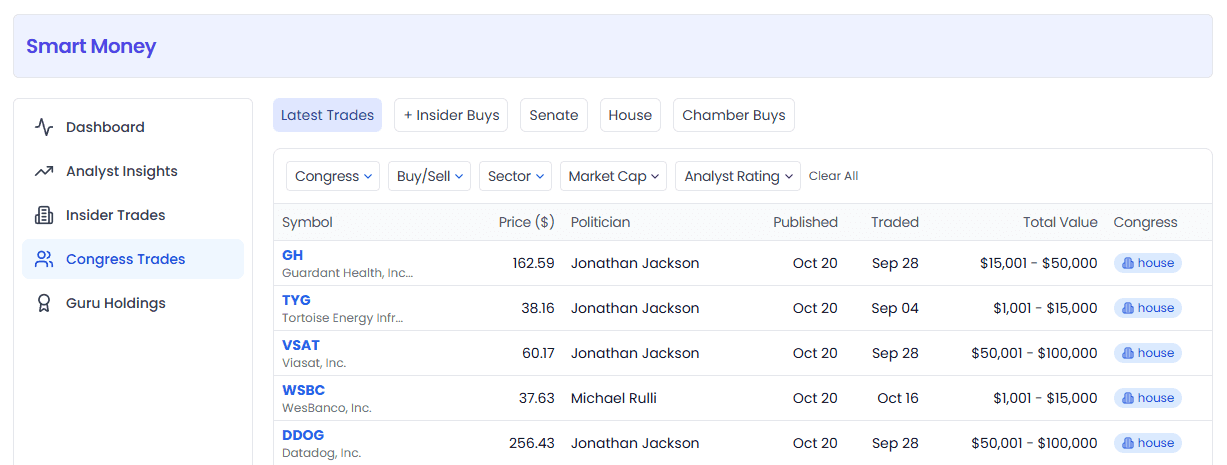Click the price 162.59
This screenshot has width=1227, height=465.
533,263
